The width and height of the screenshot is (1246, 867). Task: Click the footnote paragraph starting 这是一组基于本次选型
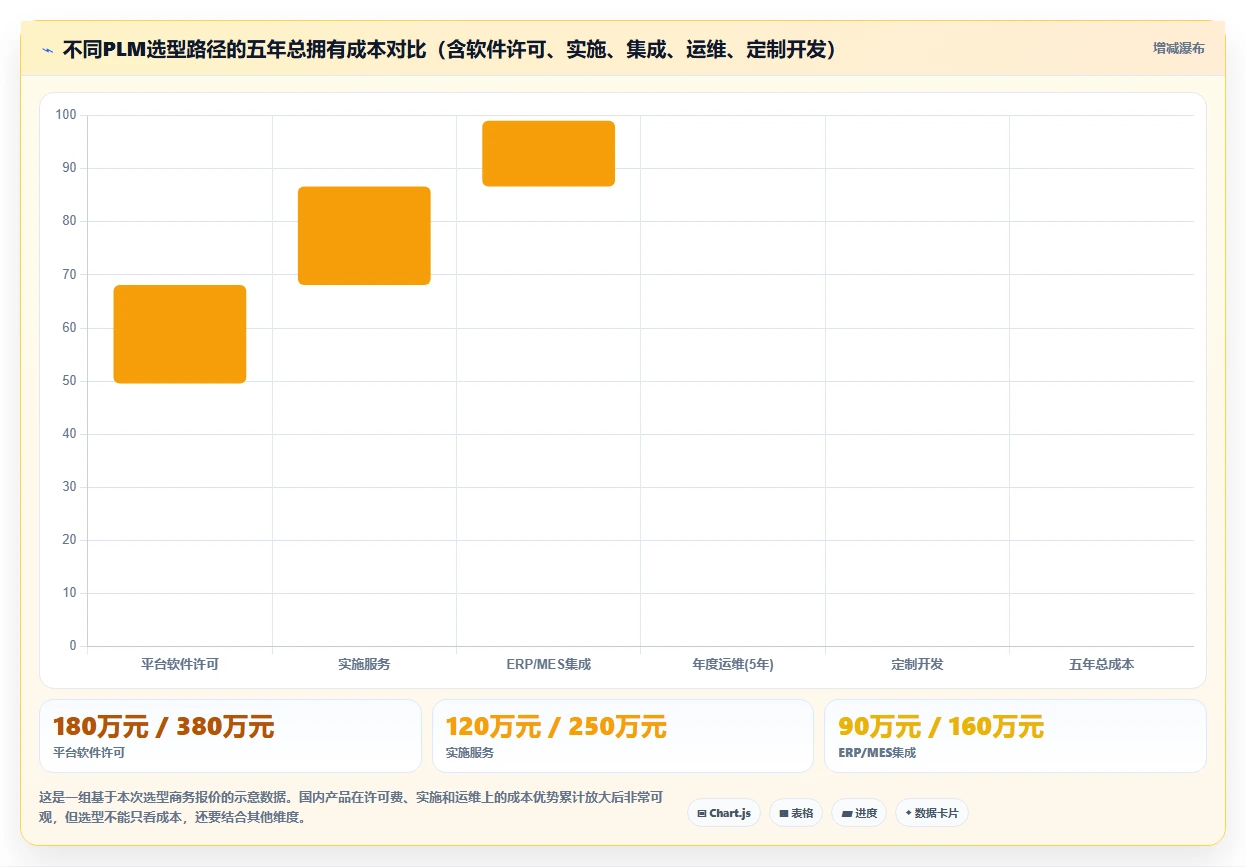pyautogui.click(x=351, y=807)
